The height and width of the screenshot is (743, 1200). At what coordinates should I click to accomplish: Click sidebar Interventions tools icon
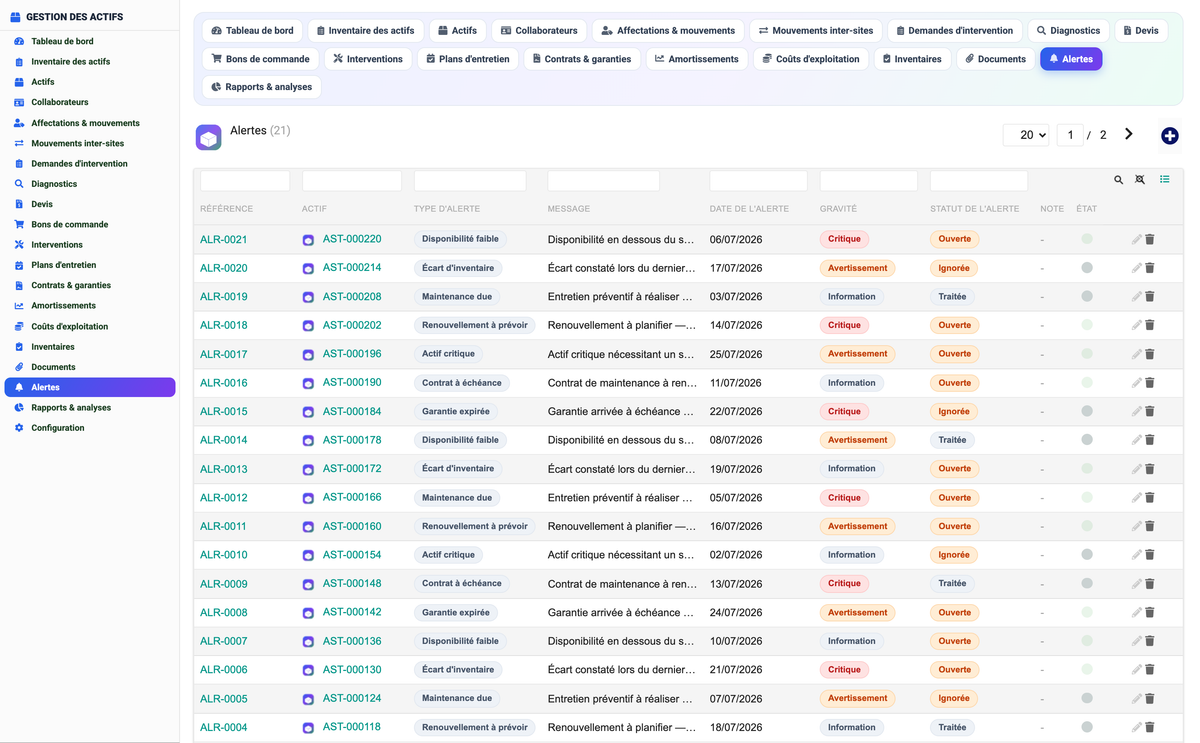19,245
